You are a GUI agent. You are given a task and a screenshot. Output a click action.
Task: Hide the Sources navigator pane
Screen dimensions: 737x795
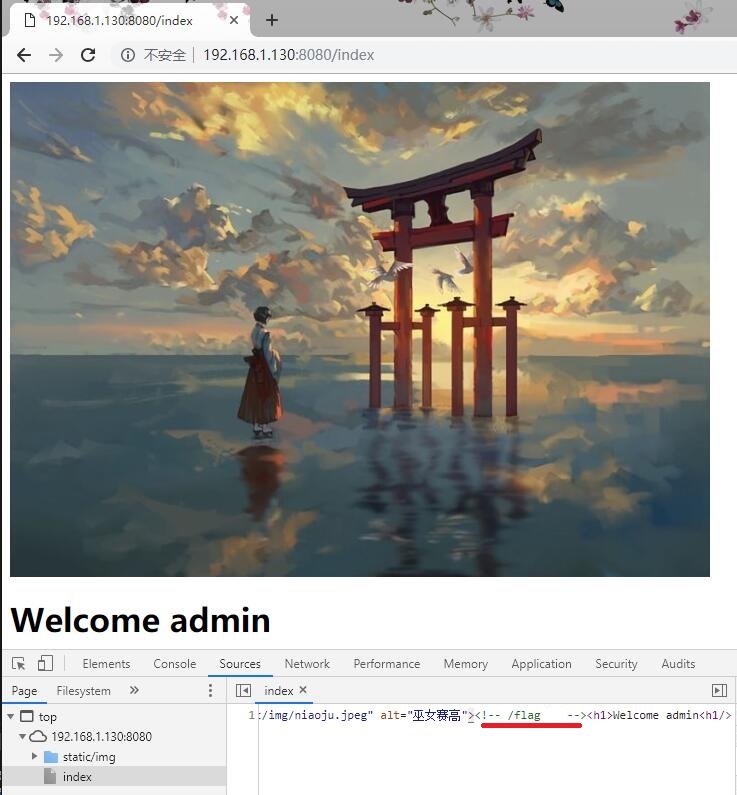point(243,690)
